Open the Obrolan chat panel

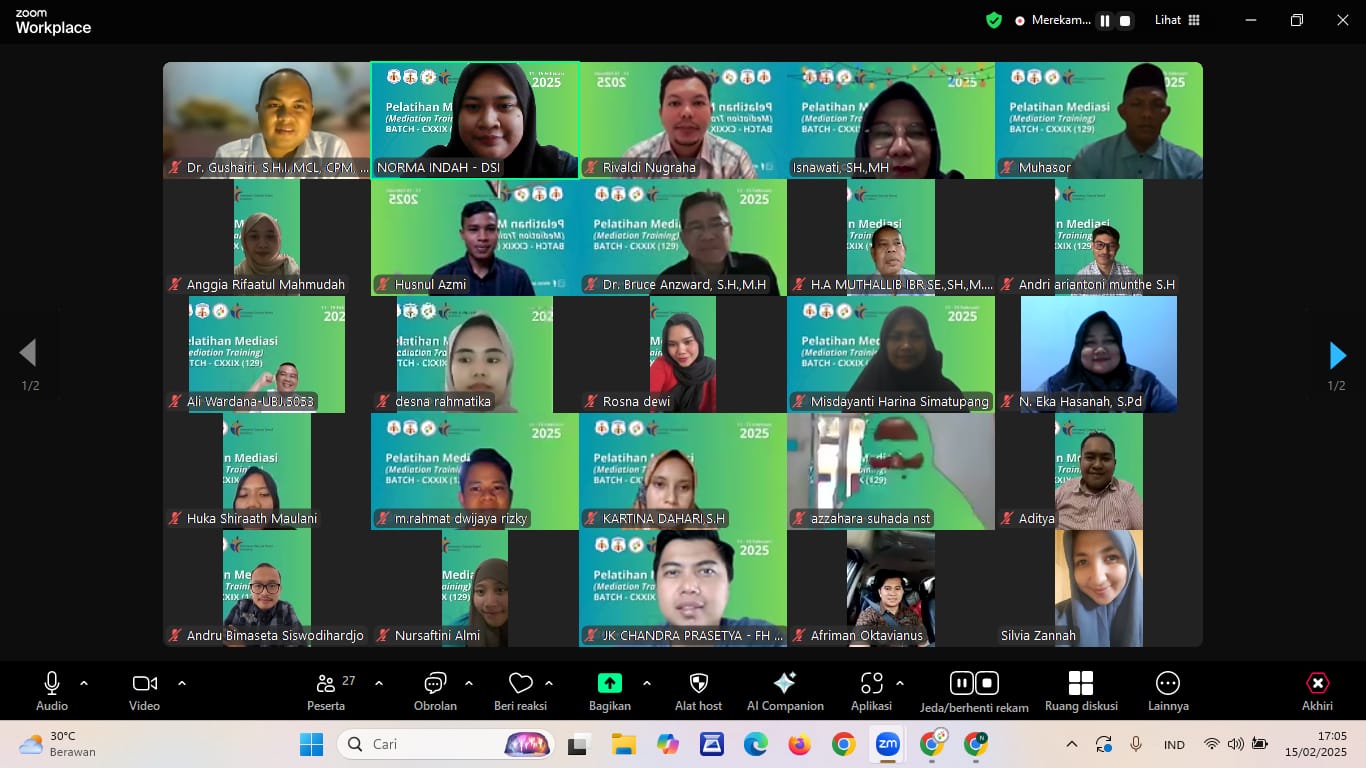tap(435, 684)
